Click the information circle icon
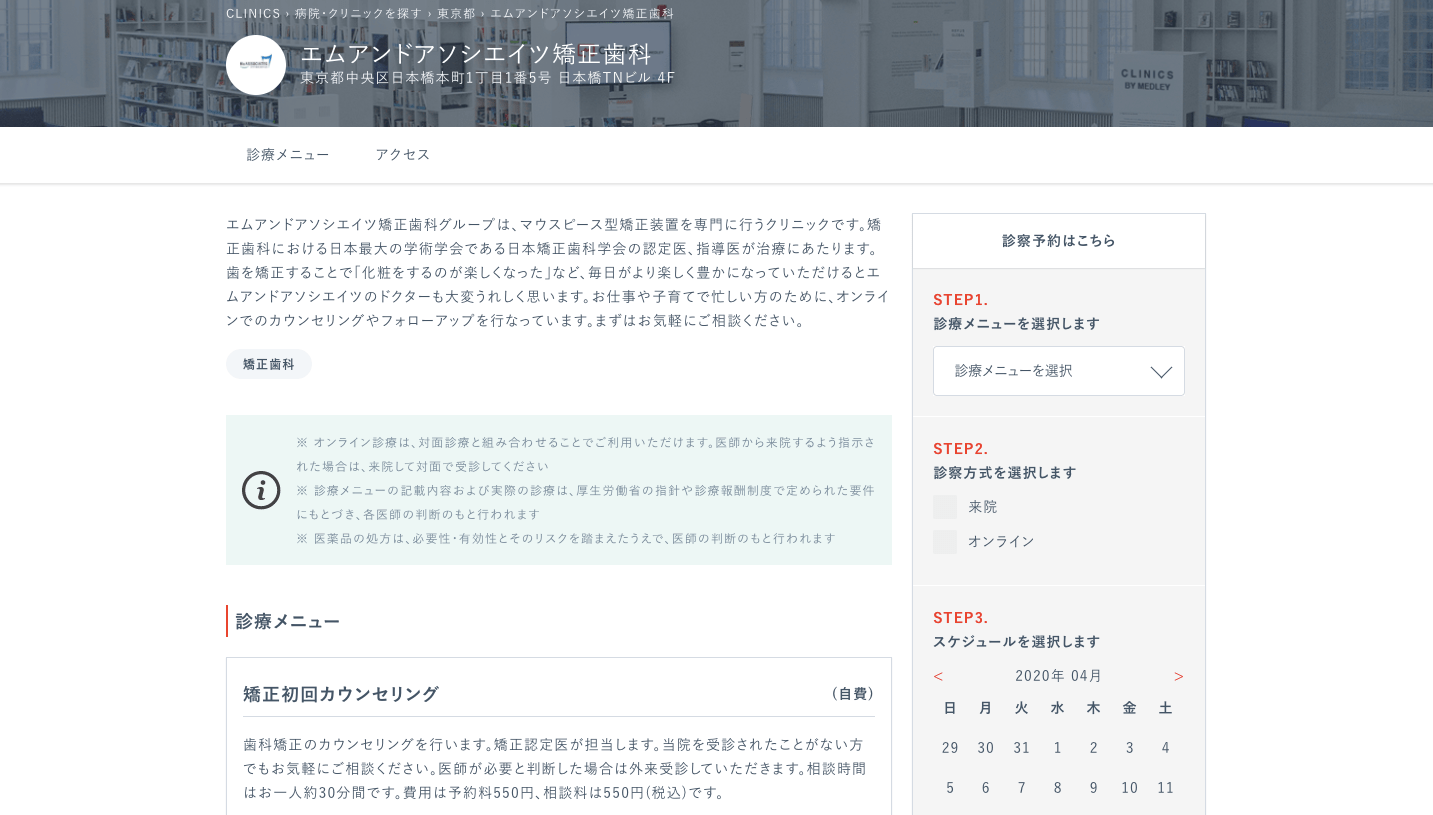This screenshot has height=815, width=1433. (261, 490)
